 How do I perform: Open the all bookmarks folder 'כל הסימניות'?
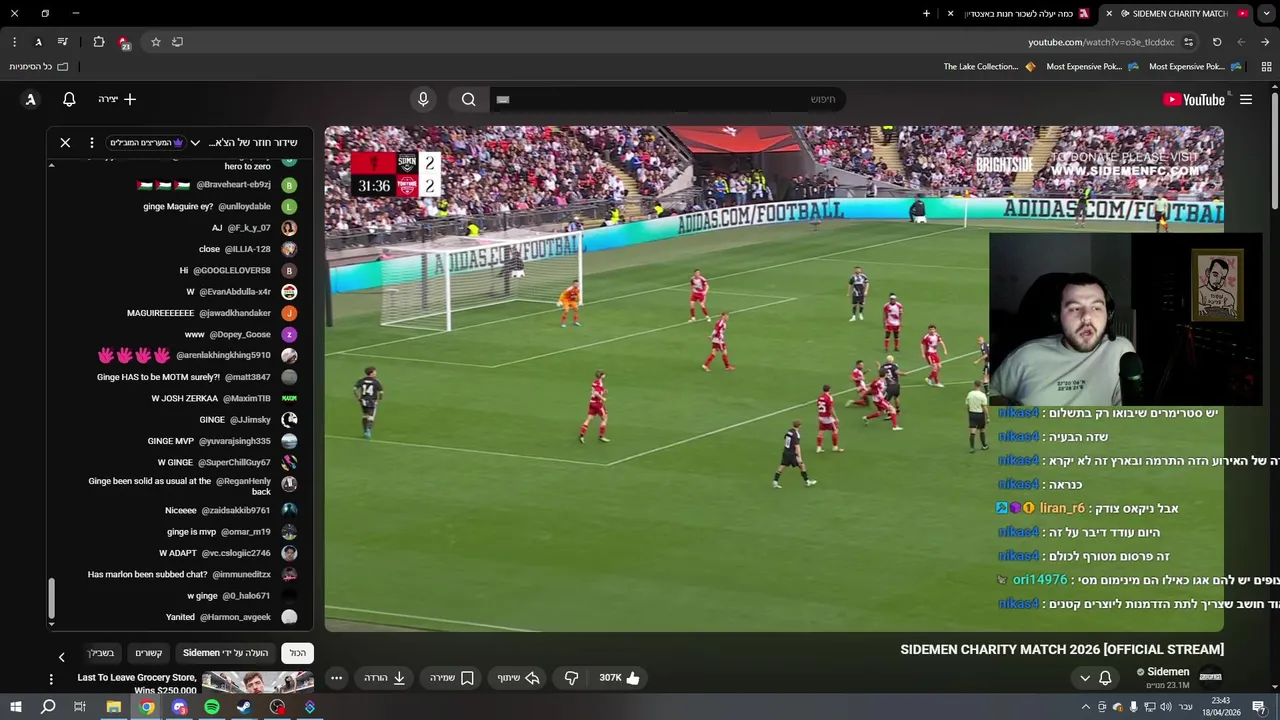click(x=38, y=67)
